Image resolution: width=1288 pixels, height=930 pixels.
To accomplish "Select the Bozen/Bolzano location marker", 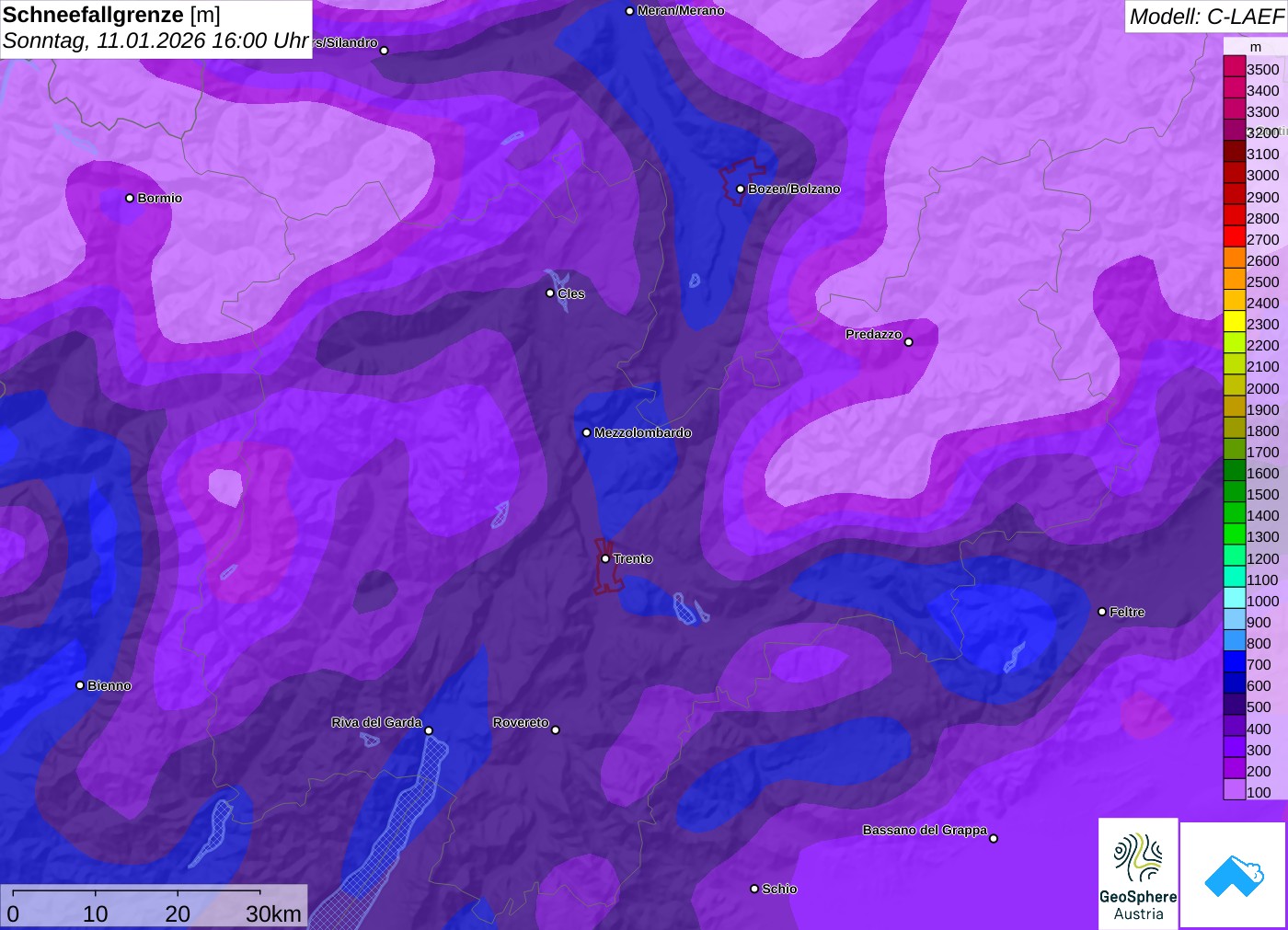I will click(x=741, y=189).
